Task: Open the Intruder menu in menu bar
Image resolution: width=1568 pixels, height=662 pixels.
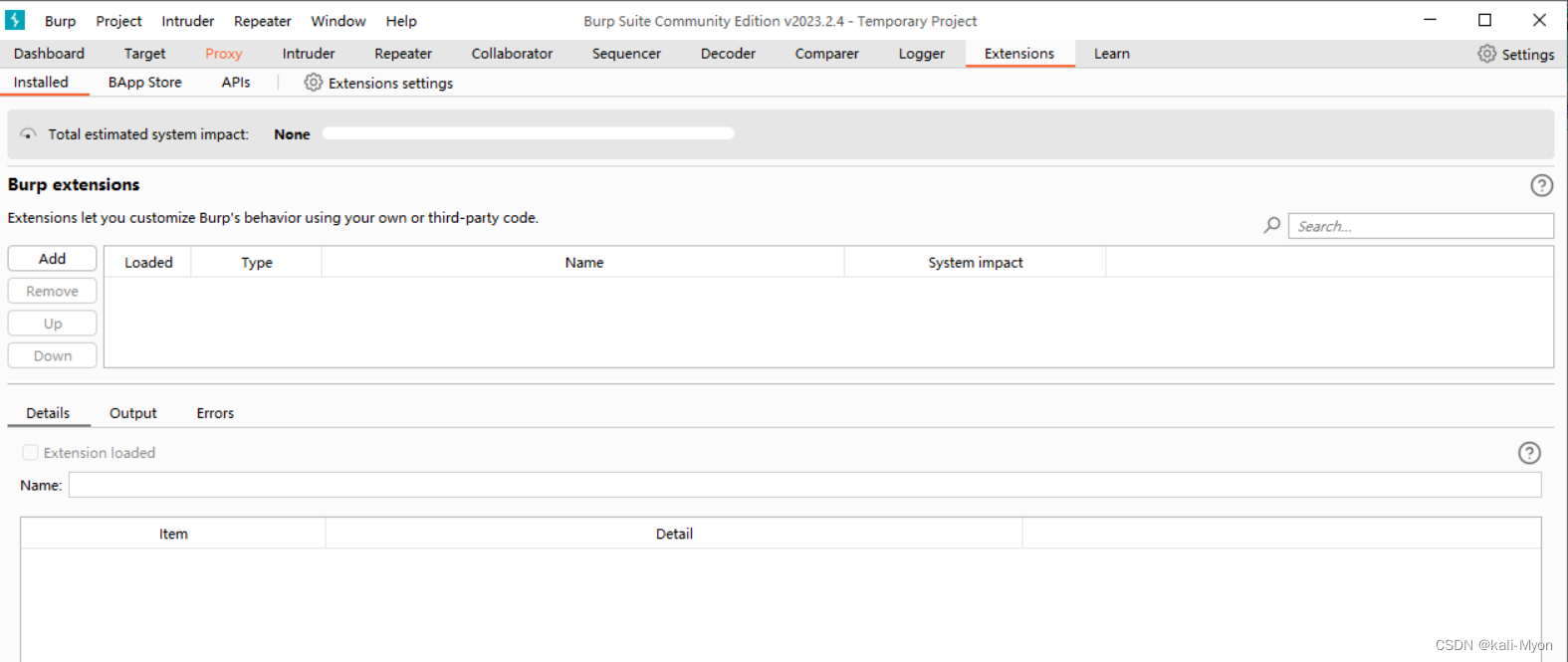Action: pyautogui.click(x=187, y=21)
